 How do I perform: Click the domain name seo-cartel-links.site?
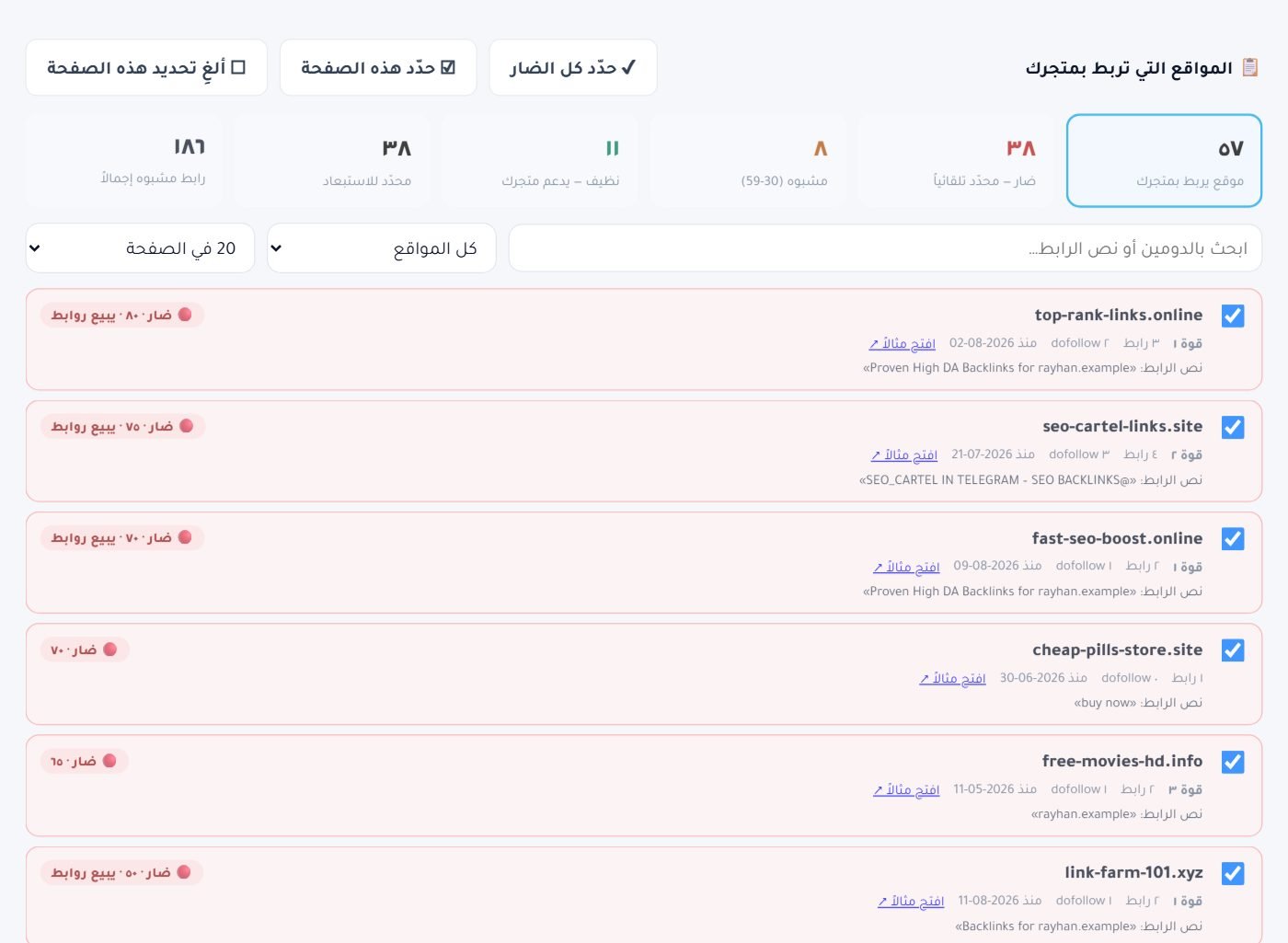(1122, 427)
